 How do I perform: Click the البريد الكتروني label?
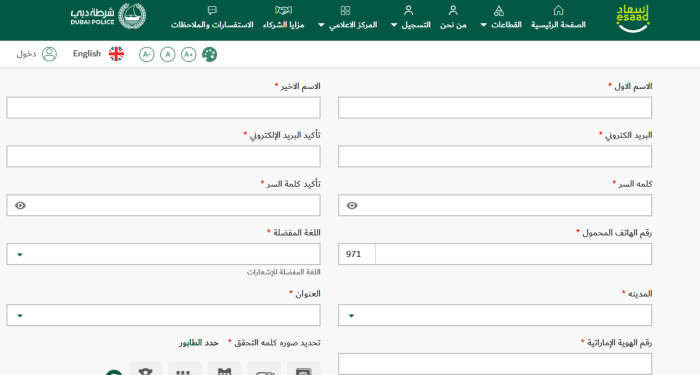pos(628,135)
